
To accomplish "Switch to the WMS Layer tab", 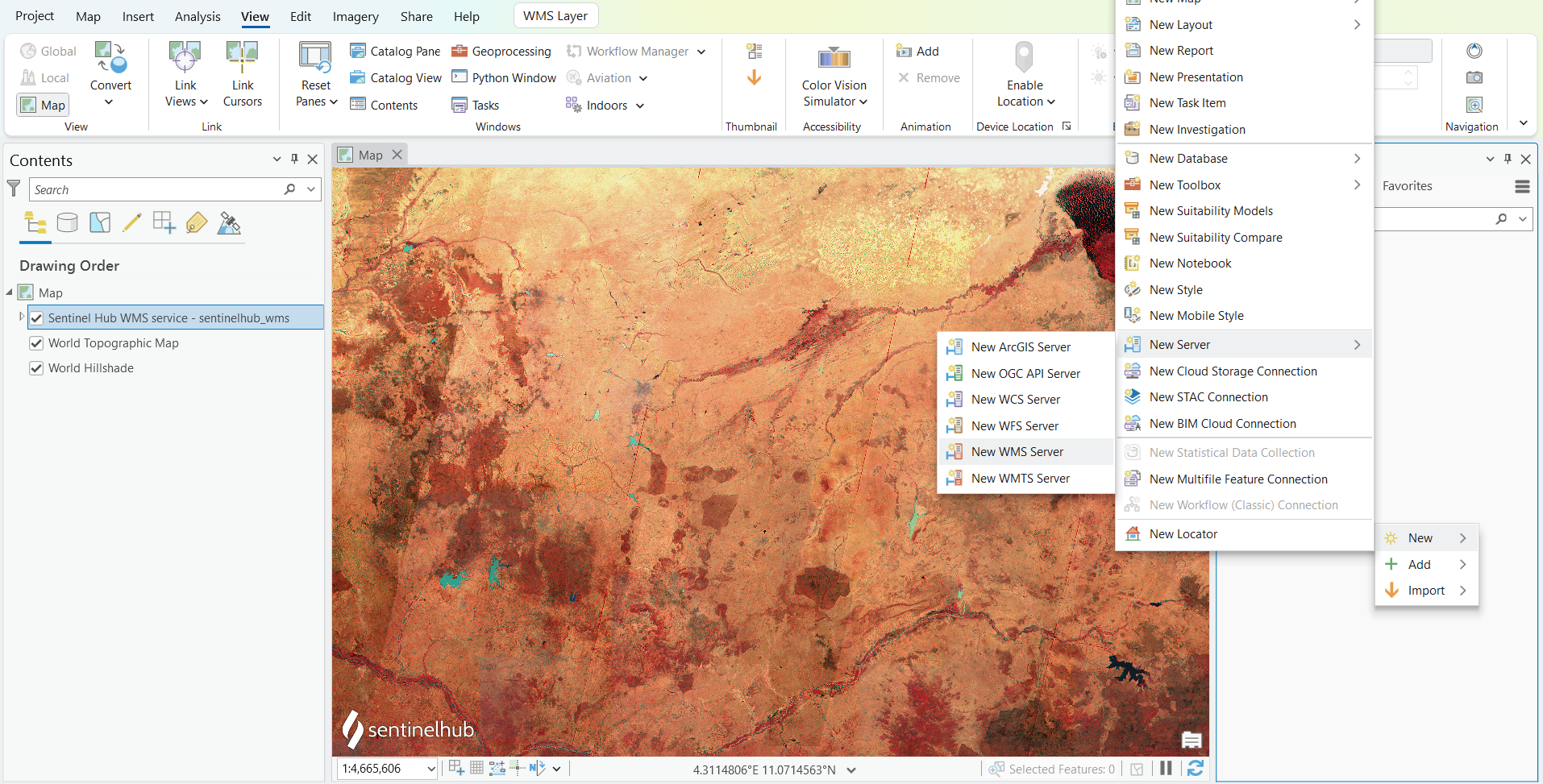I will coord(555,16).
